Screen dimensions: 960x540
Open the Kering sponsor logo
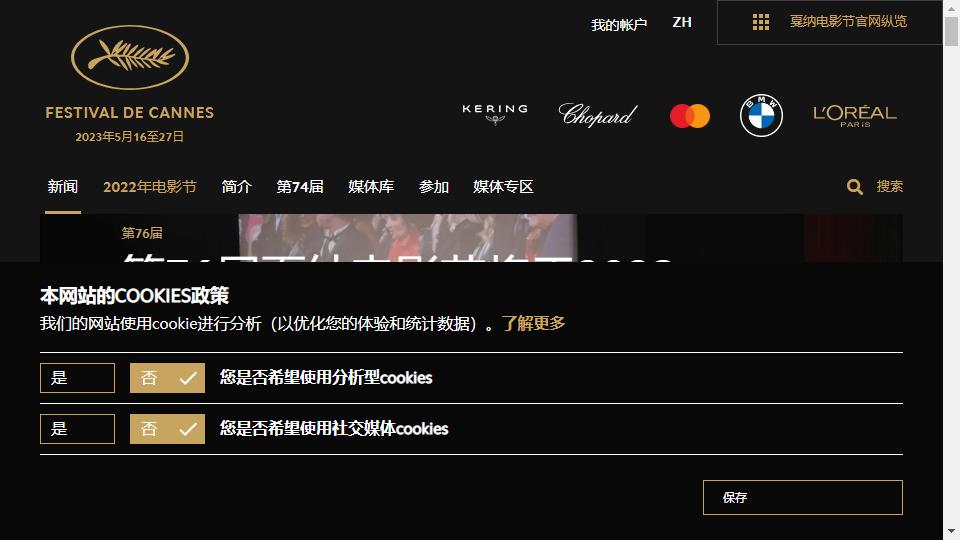(495, 114)
